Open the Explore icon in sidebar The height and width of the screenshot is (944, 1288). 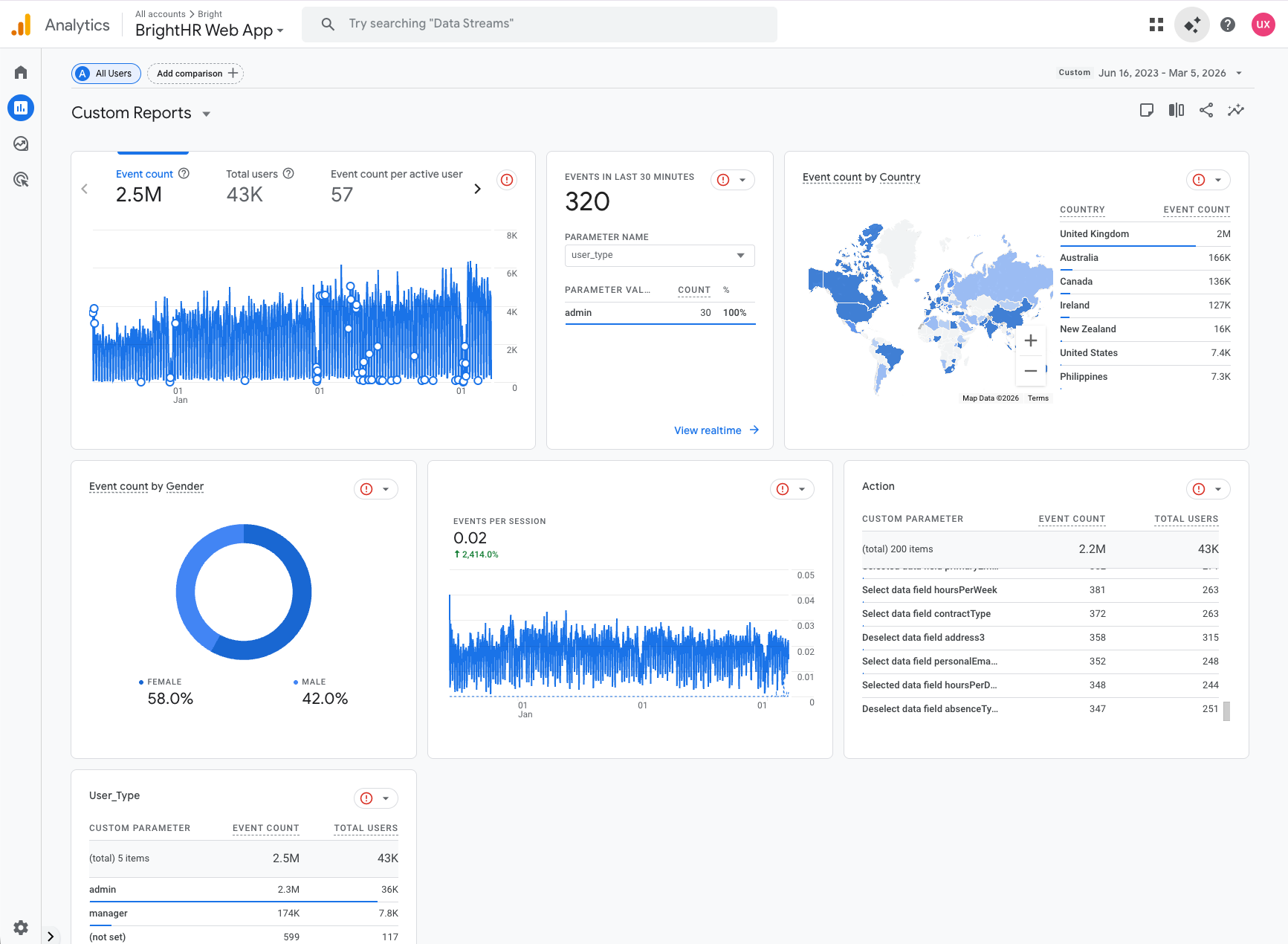(x=21, y=143)
